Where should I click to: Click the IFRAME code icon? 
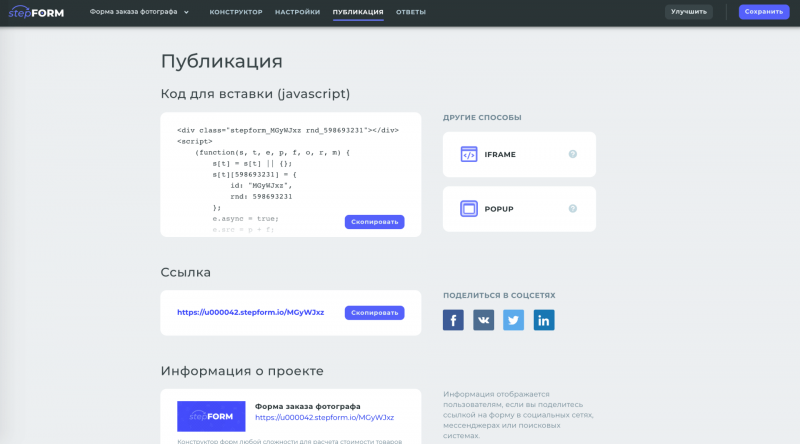pyautogui.click(x=469, y=154)
